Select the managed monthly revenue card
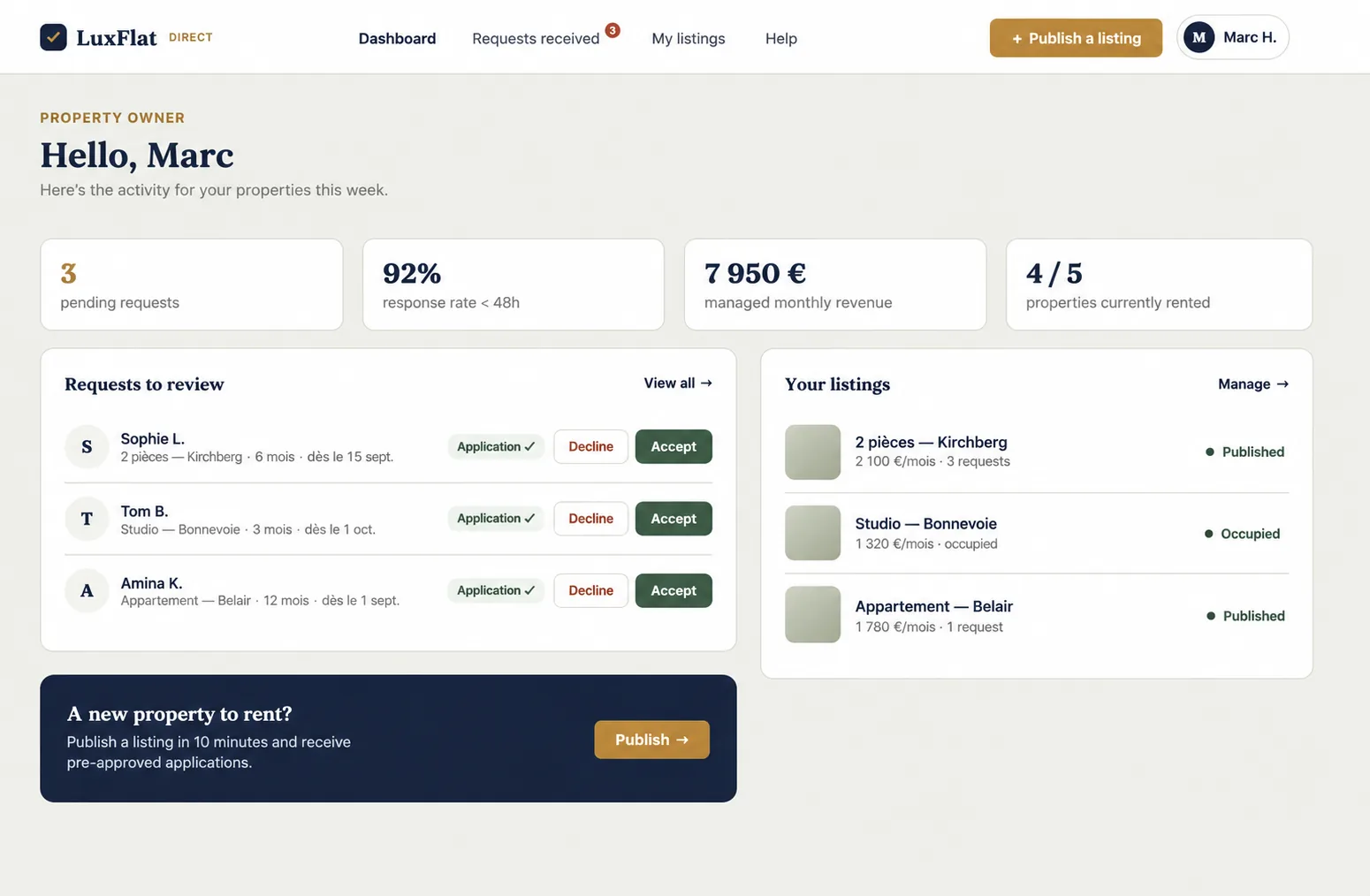 (x=835, y=285)
